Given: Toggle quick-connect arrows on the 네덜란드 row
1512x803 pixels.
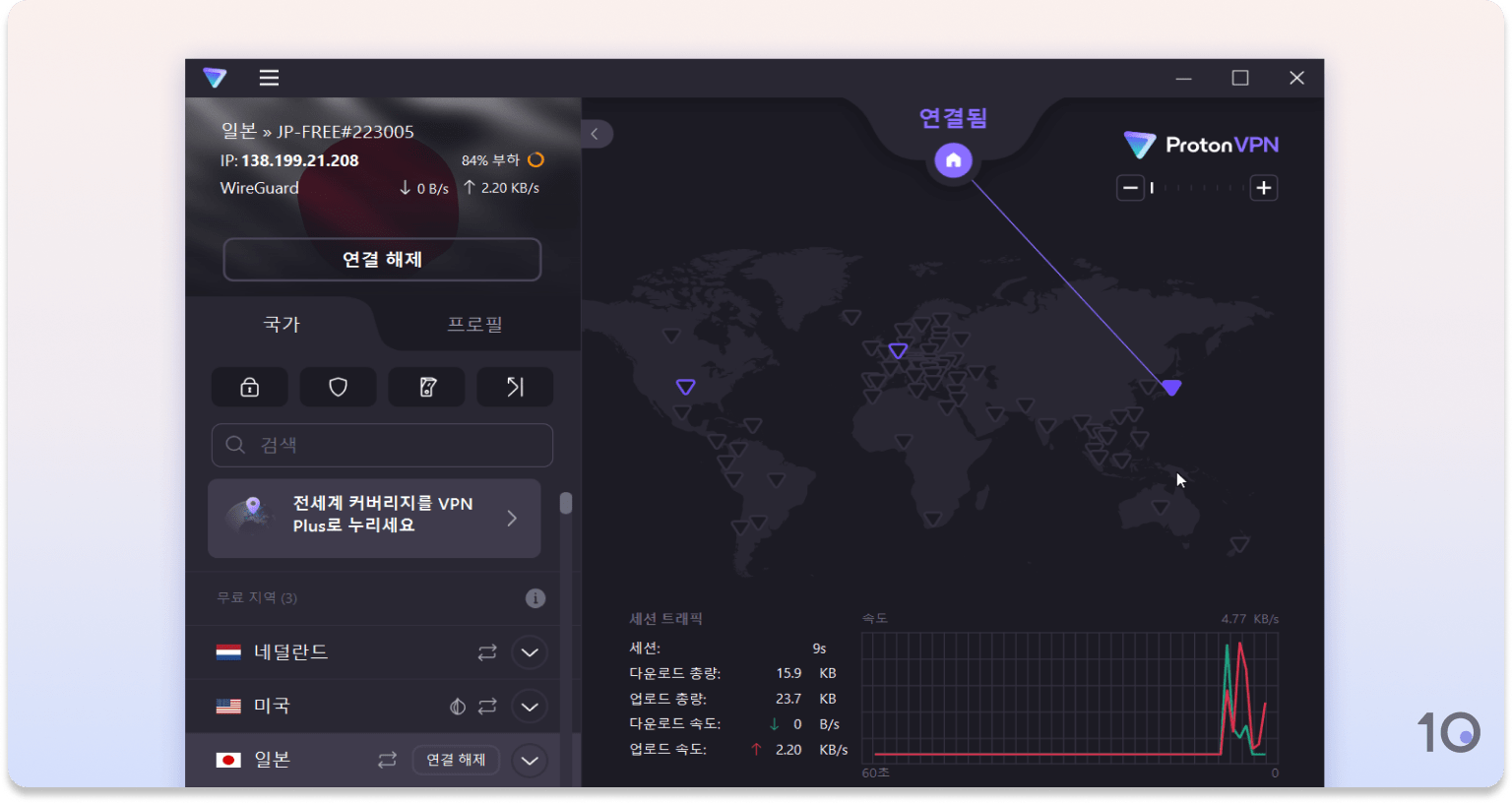Looking at the screenshot, I should (486, 651).
